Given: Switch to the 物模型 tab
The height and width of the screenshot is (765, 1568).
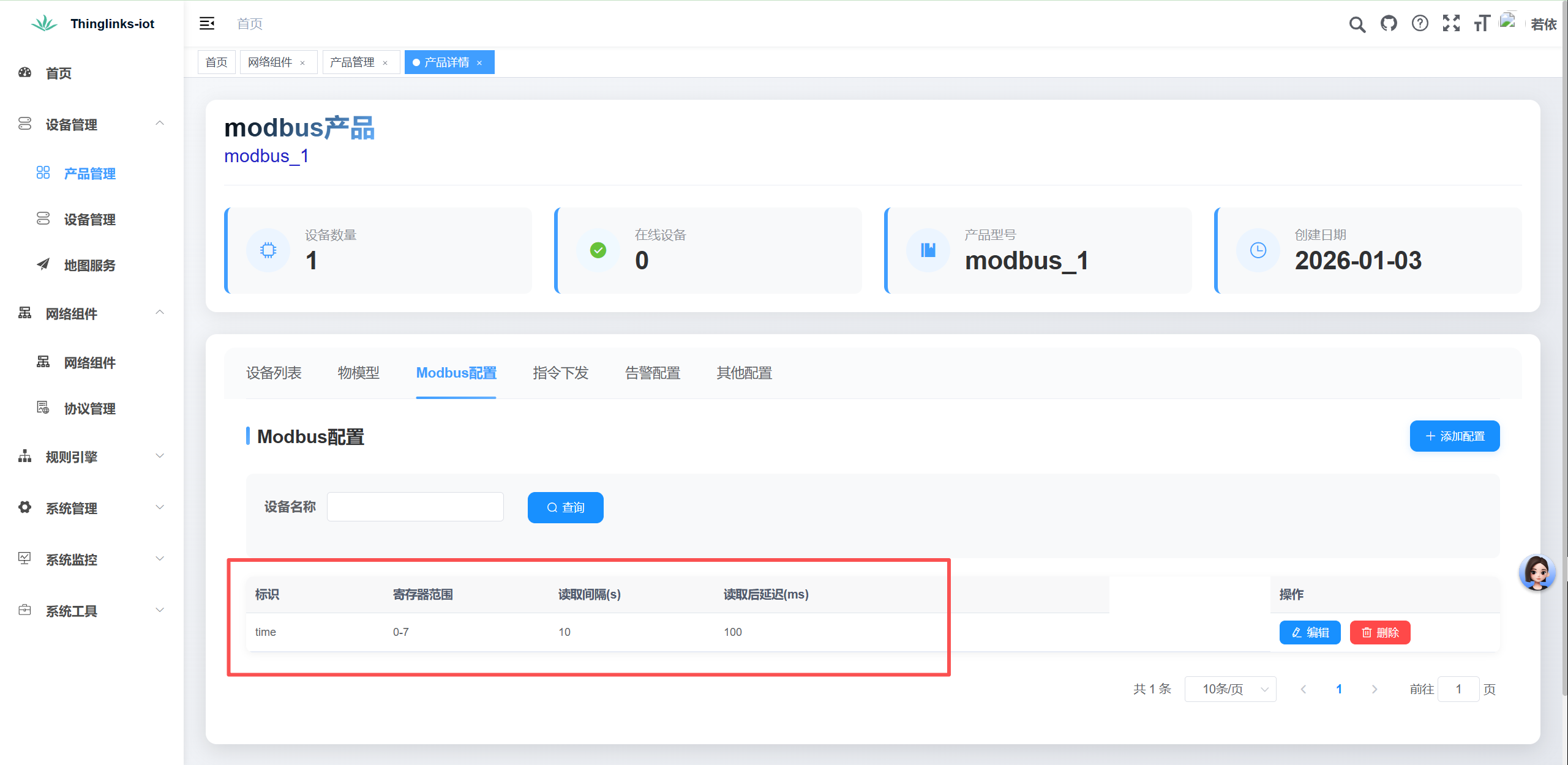Looking at the screenshot, I should click(358, 373).
